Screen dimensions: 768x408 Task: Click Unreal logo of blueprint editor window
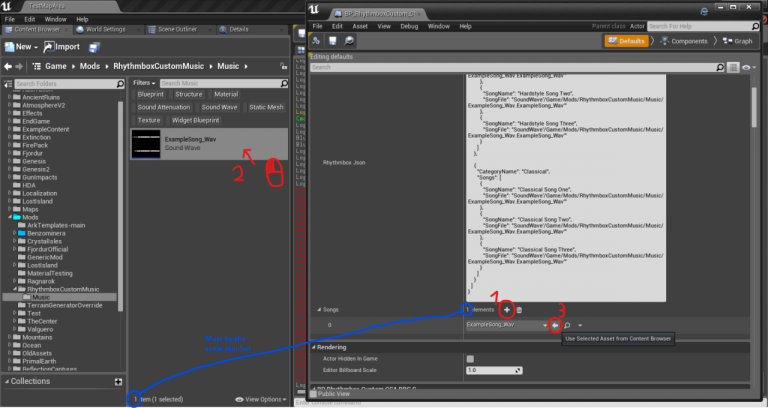tap(314, 9)
